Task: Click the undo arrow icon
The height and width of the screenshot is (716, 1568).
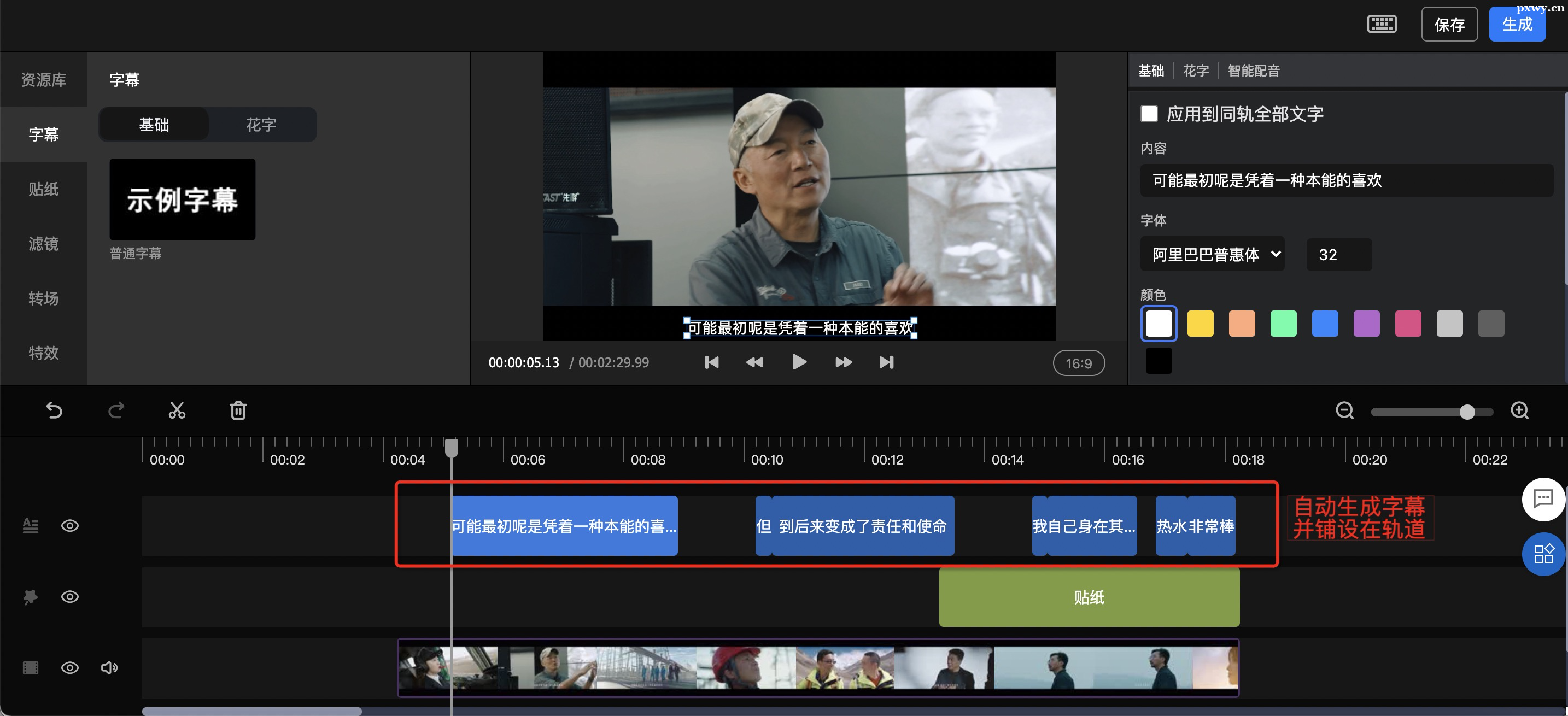Action: (x=54, y=410)
